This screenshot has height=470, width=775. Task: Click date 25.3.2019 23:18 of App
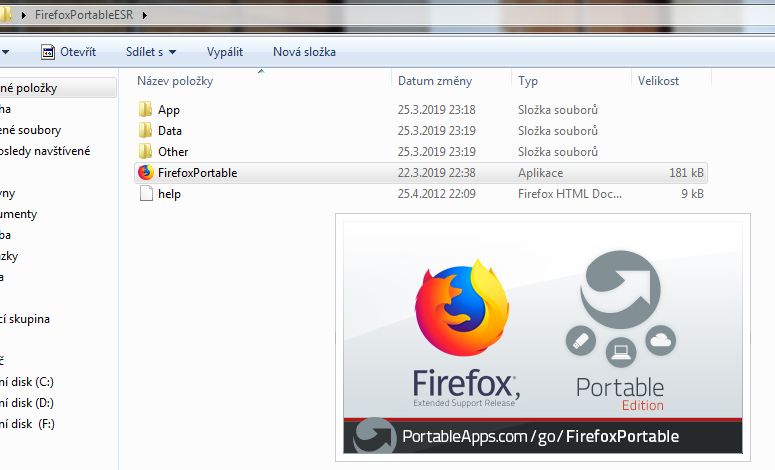[436, 110]
